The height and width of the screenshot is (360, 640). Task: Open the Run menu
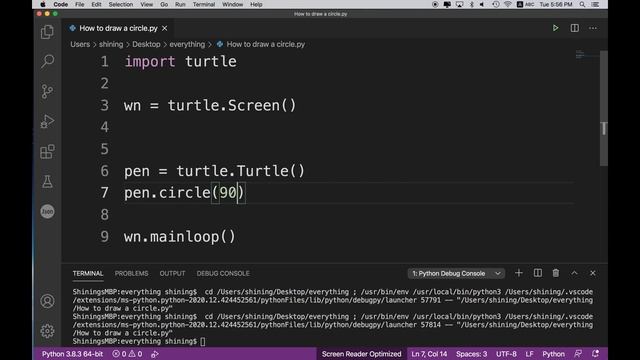pos(180,4)
